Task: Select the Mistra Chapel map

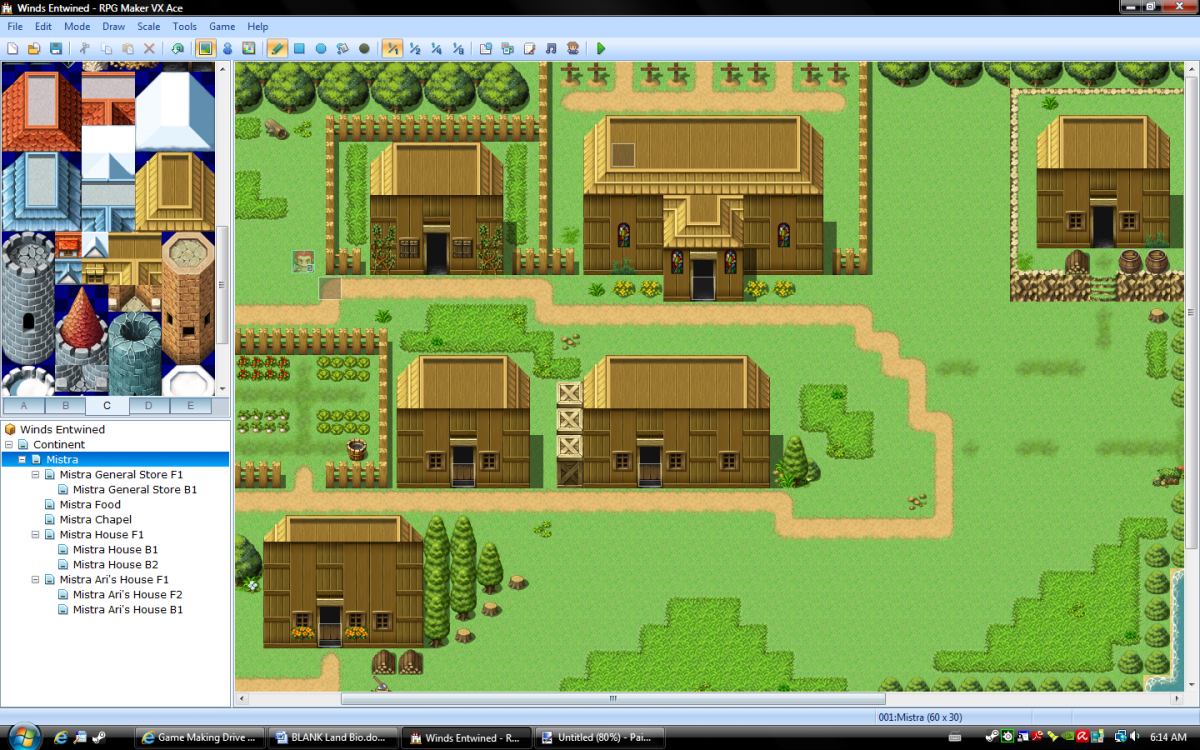Action: click(x=96, y=520)
